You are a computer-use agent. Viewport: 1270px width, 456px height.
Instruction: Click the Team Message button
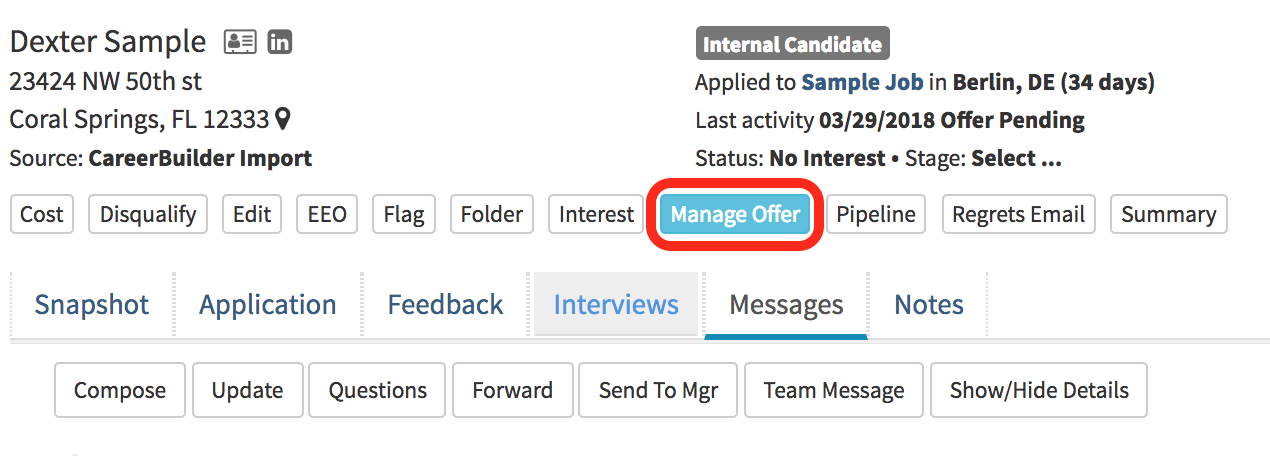[x=834, y=390]
